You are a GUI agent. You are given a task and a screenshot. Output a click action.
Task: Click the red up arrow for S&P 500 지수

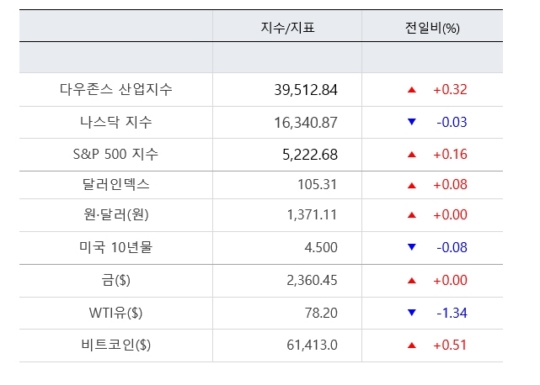tap(412, 155)
